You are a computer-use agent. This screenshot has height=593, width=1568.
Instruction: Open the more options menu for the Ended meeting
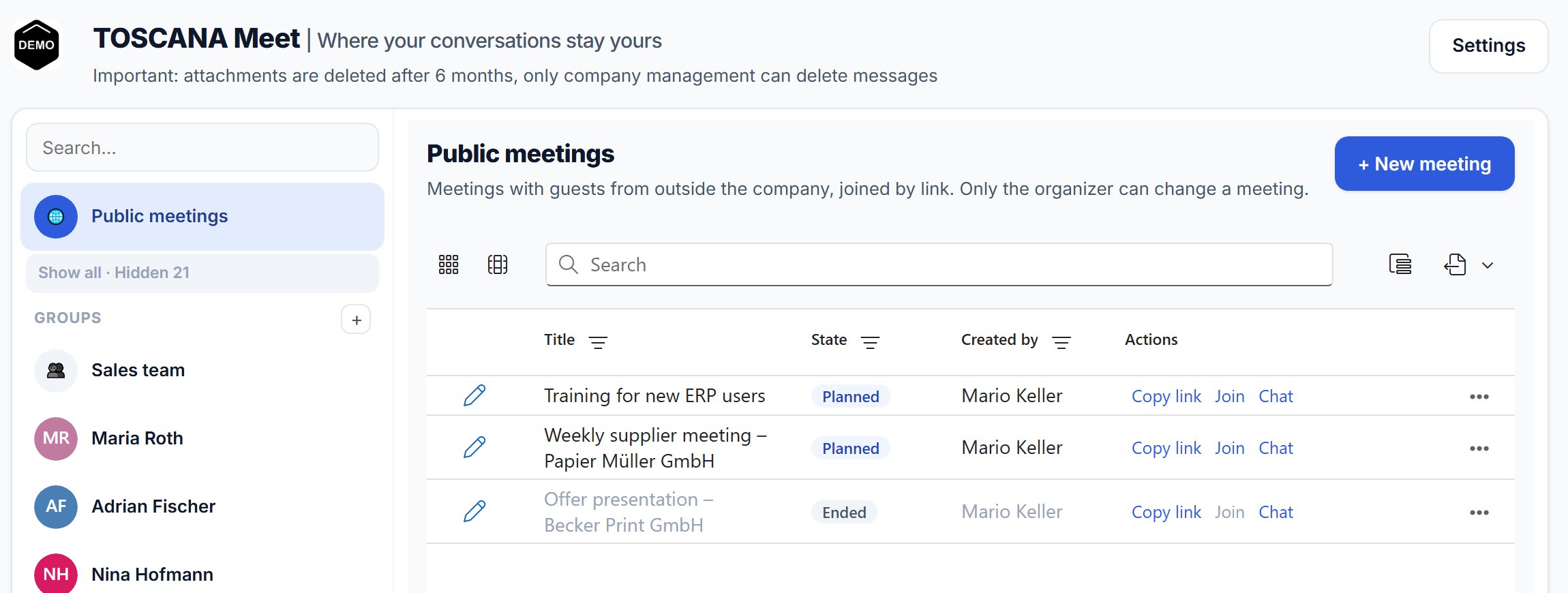pos(1479,513)
